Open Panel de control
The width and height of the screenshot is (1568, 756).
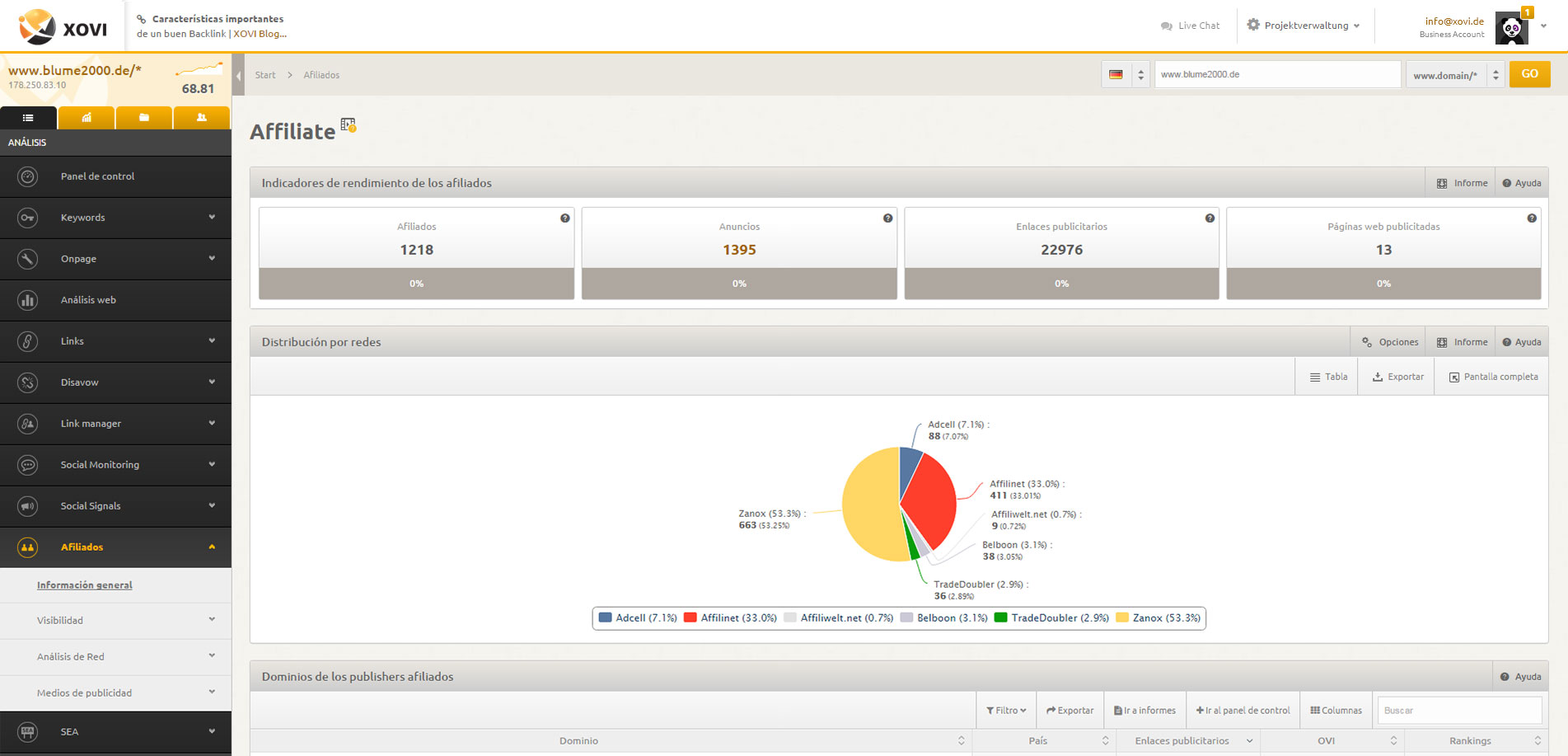click(x=97, y=176)
